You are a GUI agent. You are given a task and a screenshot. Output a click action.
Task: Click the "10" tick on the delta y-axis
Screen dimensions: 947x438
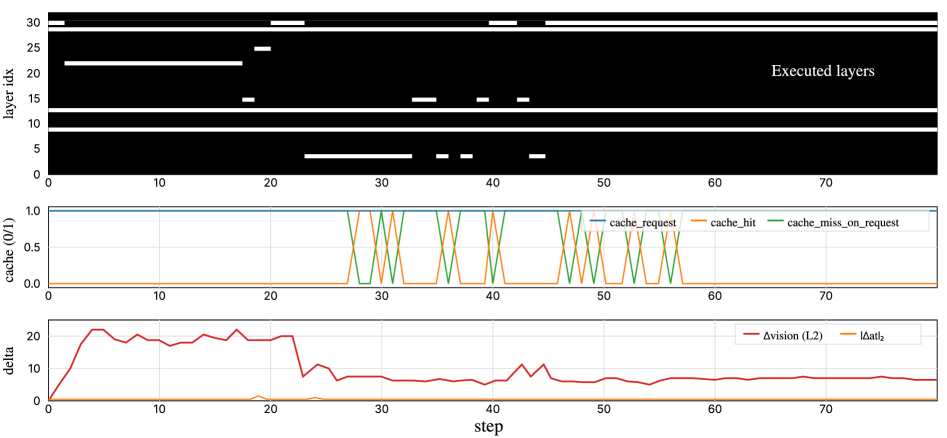click(34, 368)
